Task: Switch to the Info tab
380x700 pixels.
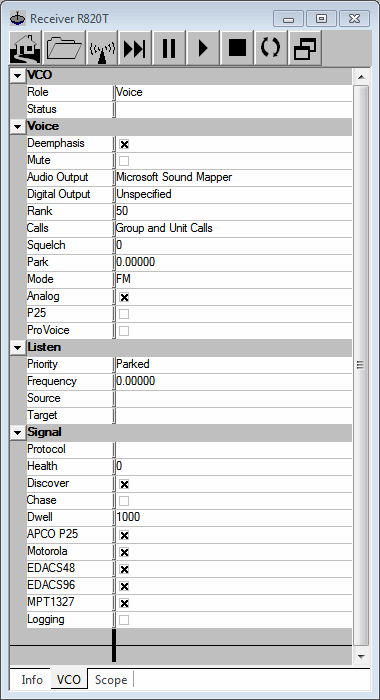Action: [x=32, y=679]
